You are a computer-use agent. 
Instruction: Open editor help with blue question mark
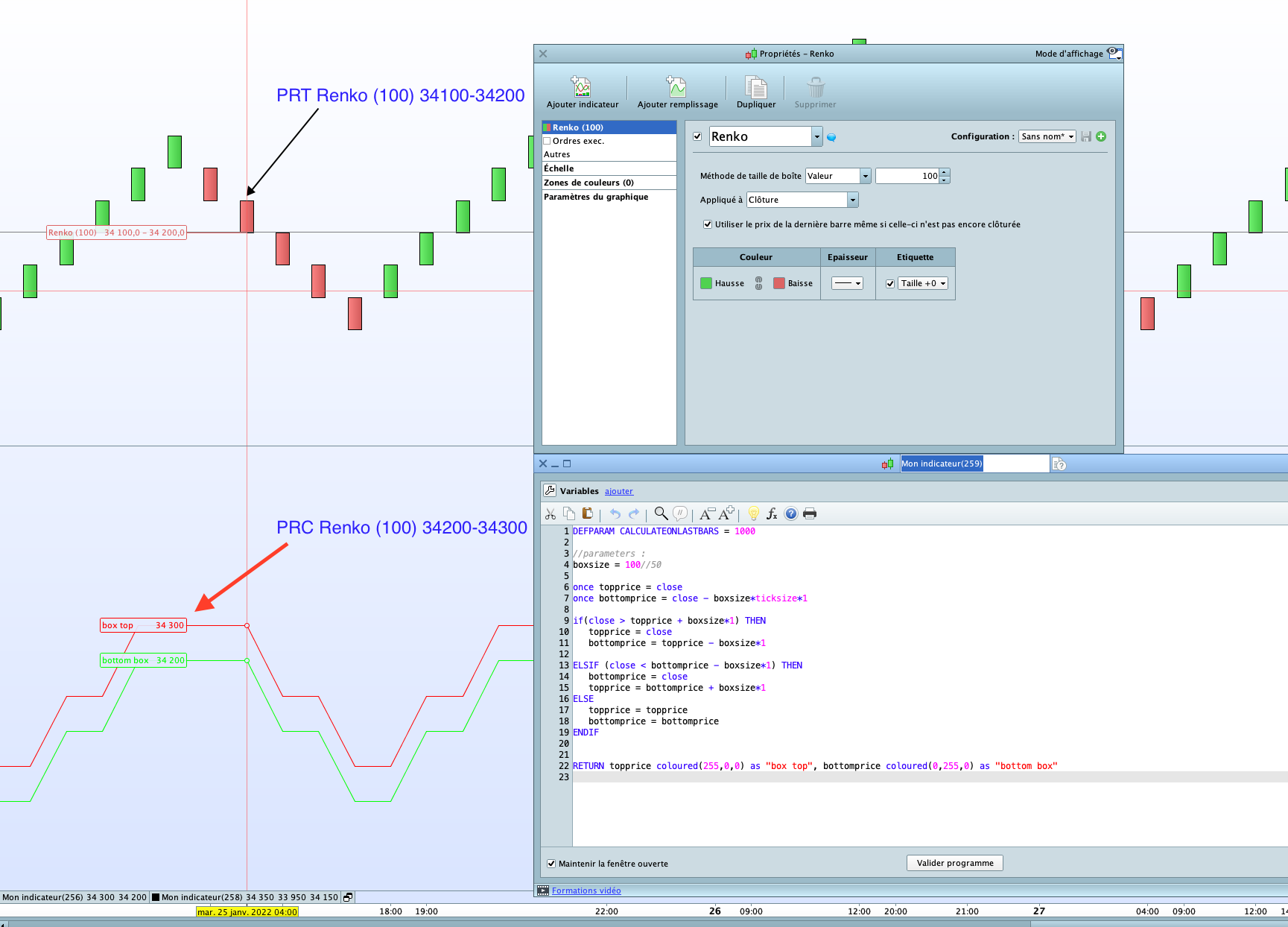791,513
